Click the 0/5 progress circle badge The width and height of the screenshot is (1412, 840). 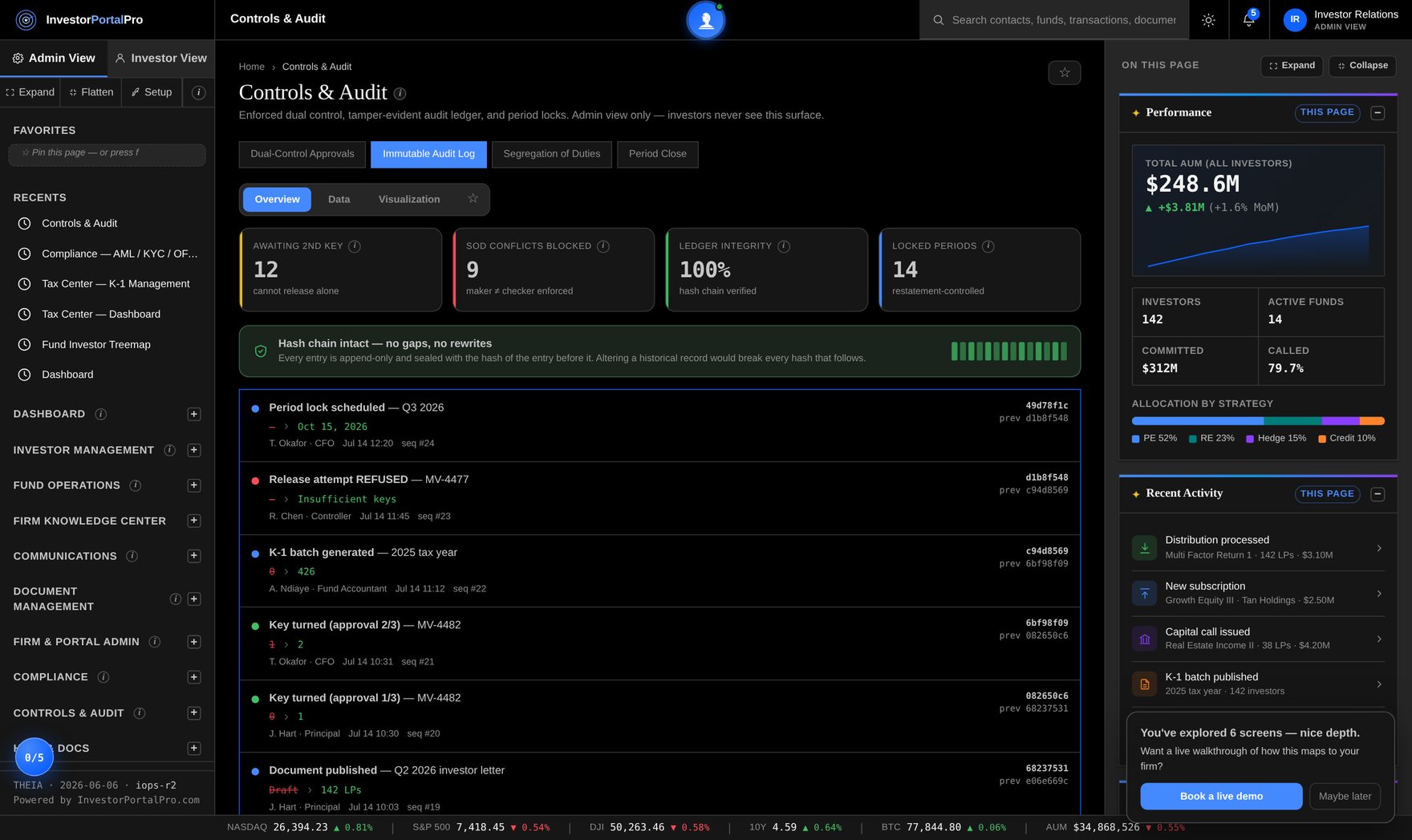34,757
